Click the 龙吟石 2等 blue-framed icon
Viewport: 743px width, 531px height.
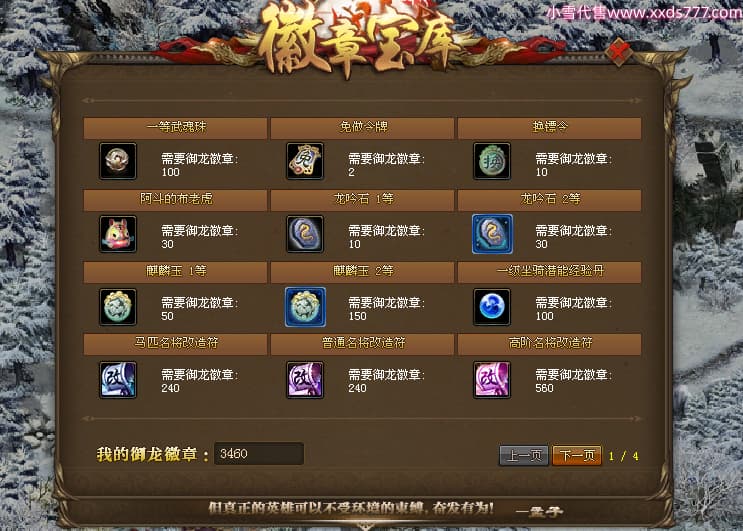pos(492,234)
